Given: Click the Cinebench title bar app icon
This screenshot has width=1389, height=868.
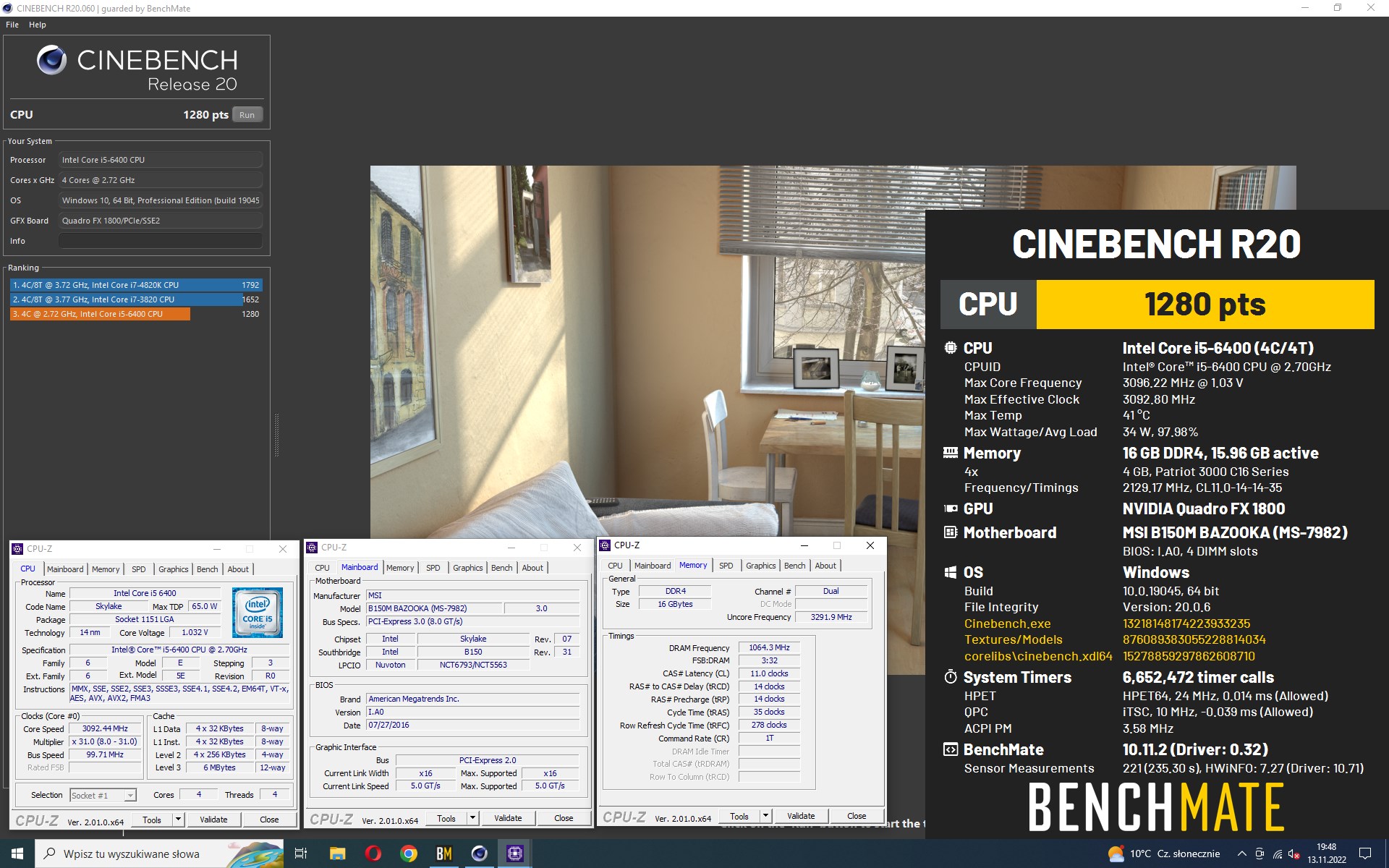Looking at the screenshot, I should pyautogui.click(x=8, y=8).
